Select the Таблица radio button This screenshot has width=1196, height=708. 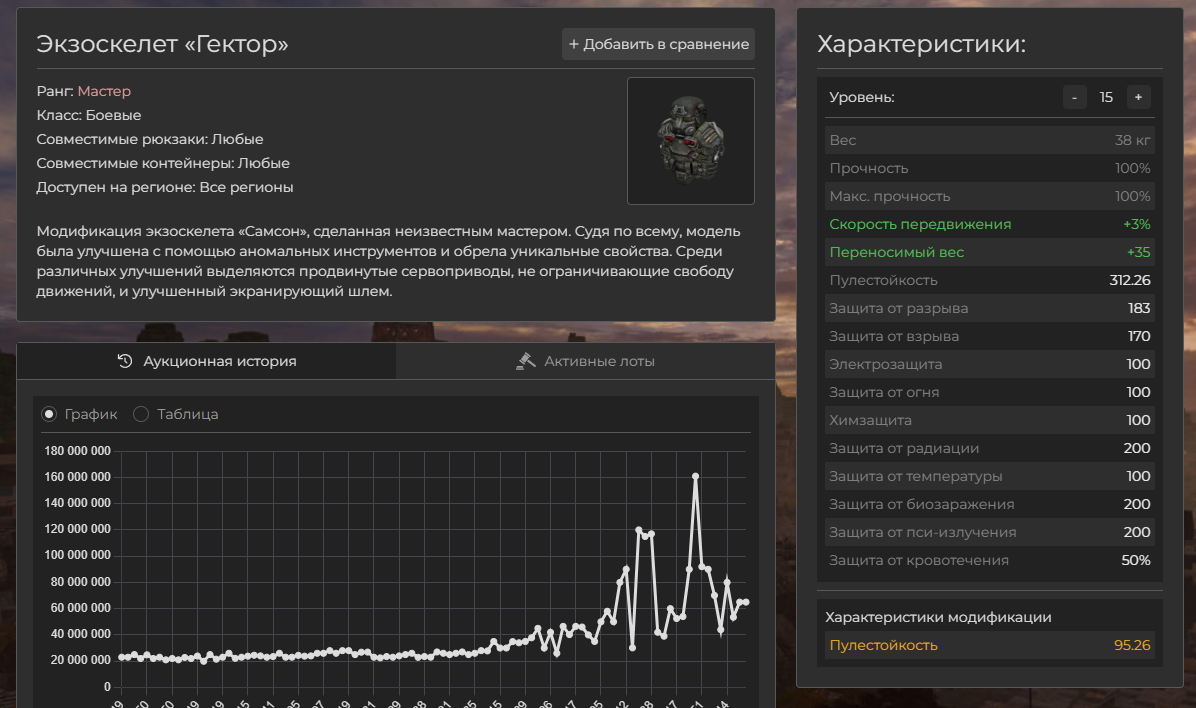141,414
